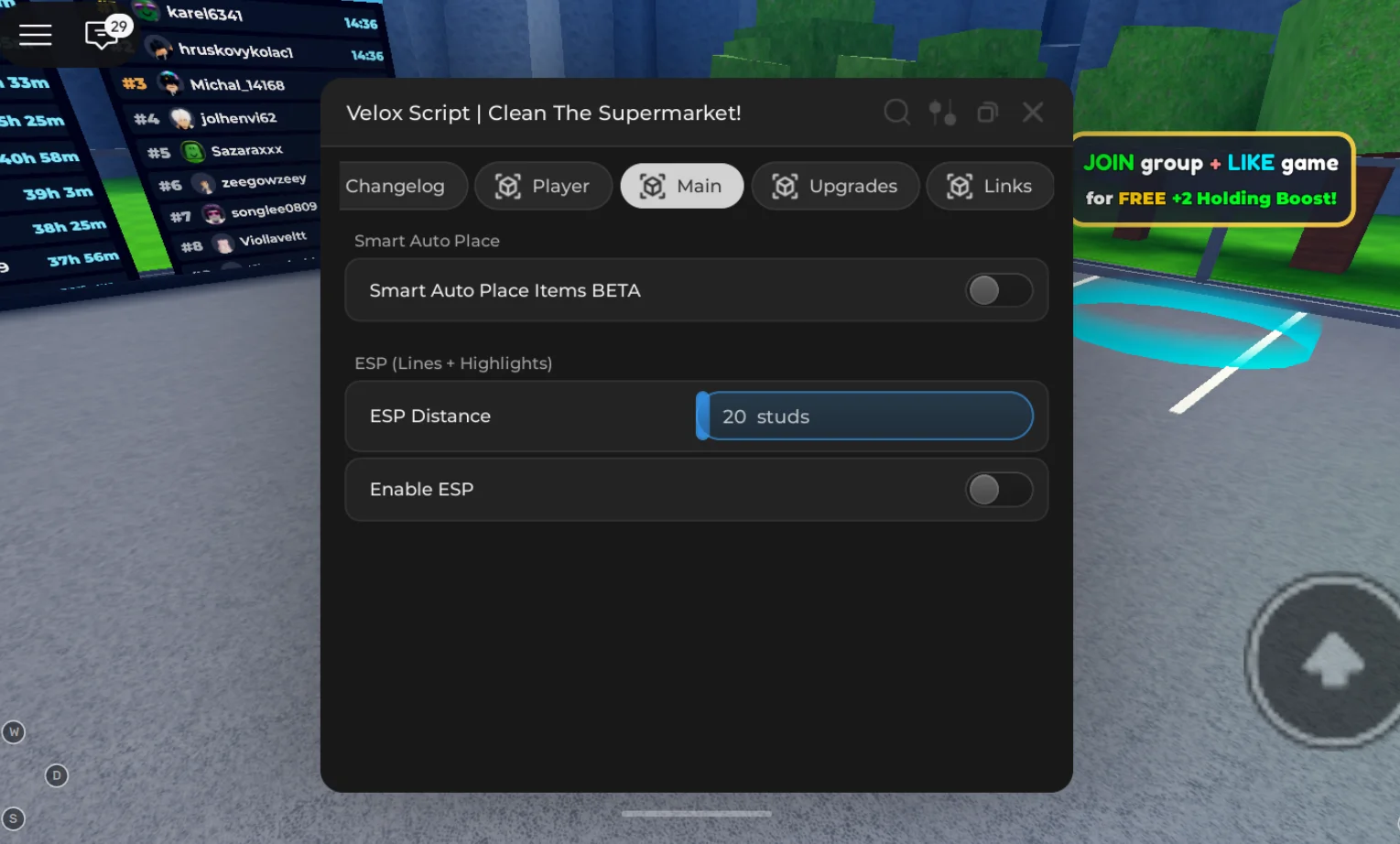Click the search magnifier icon in Velox window
The width and height of the screenshot is (1400, 844).
(897, 112)
